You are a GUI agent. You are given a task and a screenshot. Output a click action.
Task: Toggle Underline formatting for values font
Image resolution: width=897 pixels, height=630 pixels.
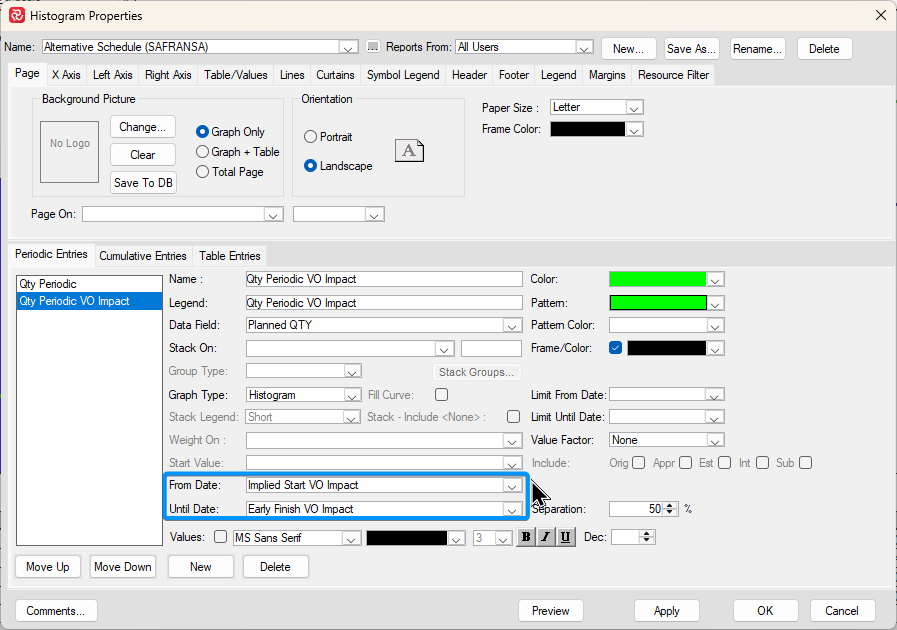566,538
